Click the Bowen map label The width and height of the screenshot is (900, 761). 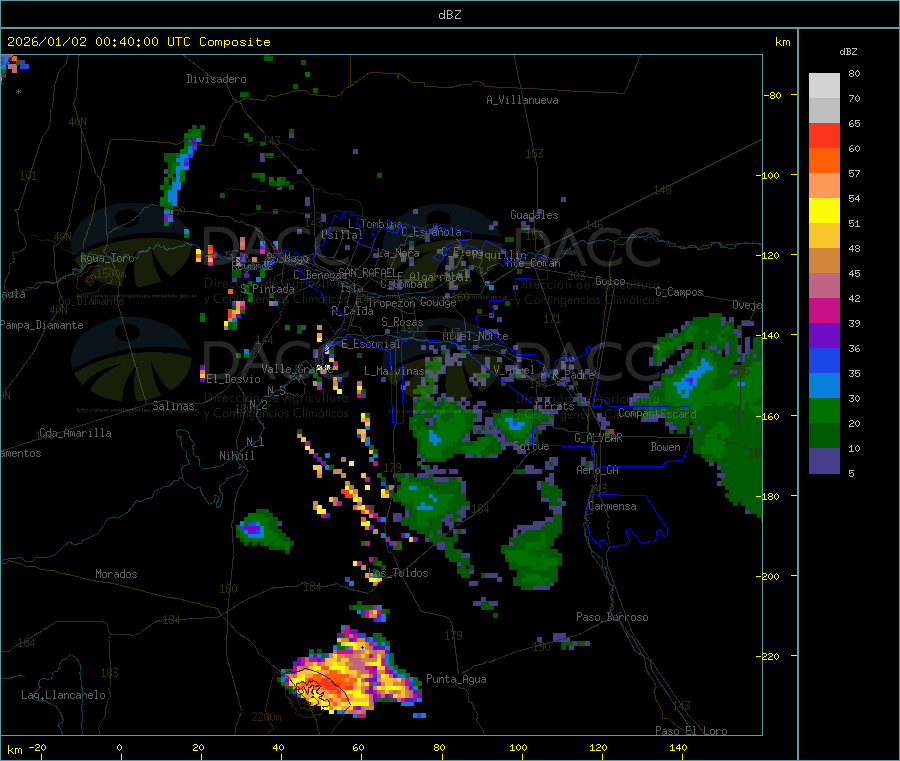coord(666,447)
